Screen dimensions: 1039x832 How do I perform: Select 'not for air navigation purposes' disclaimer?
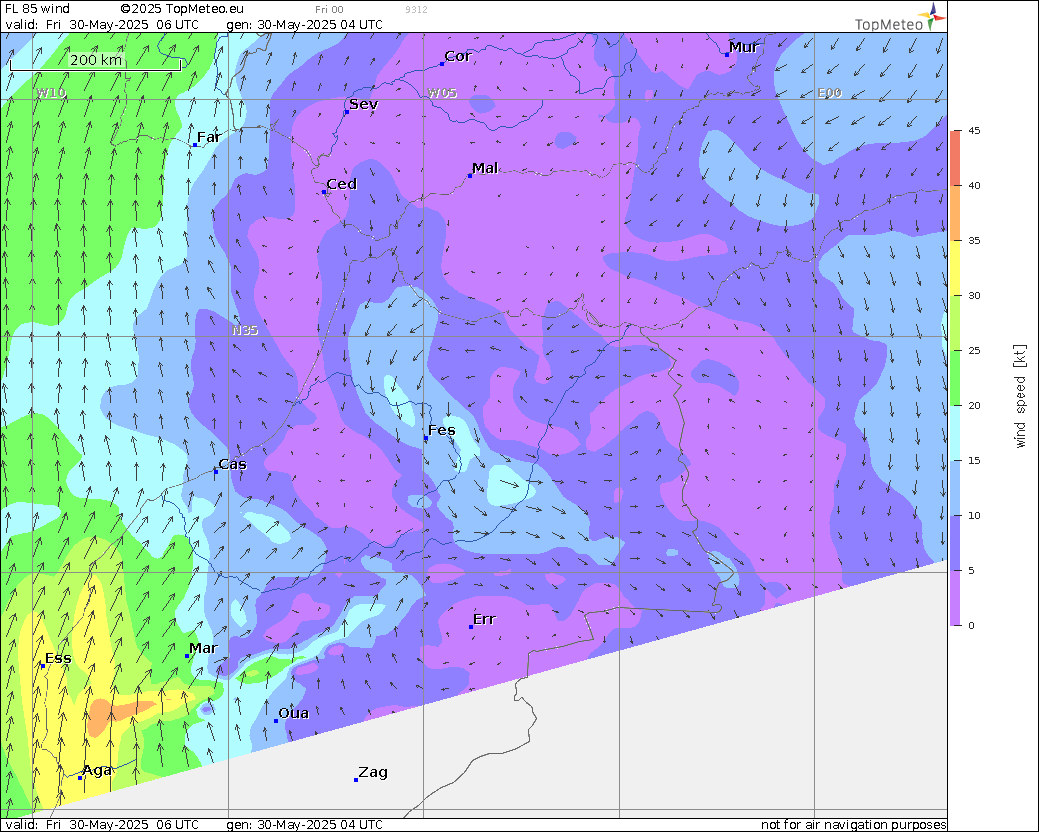coord(853,825)
